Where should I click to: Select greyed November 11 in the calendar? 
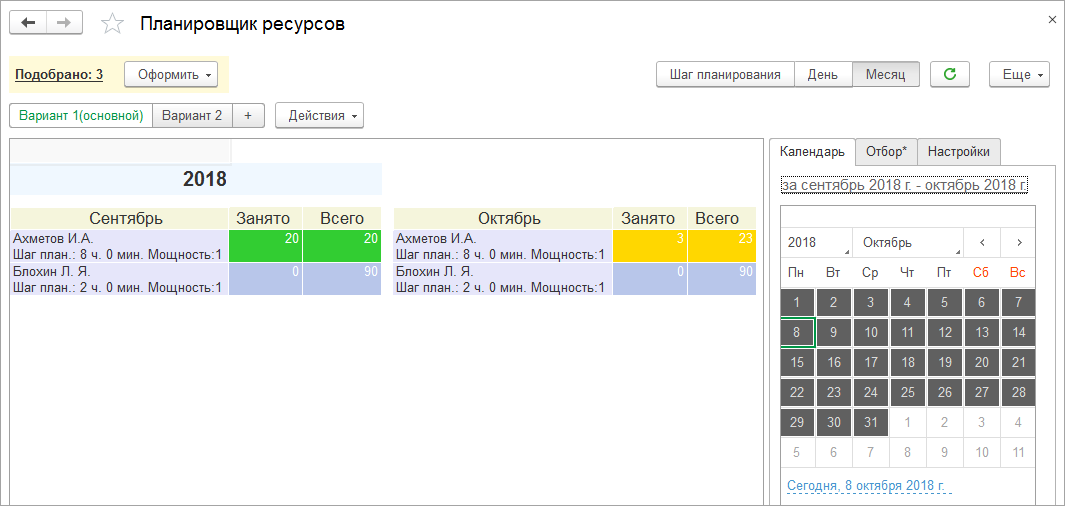tap(1018, 452)
